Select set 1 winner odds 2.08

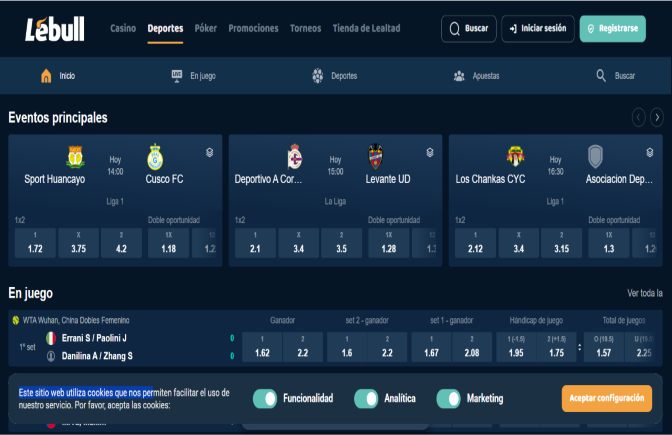[x=472, y=347]
